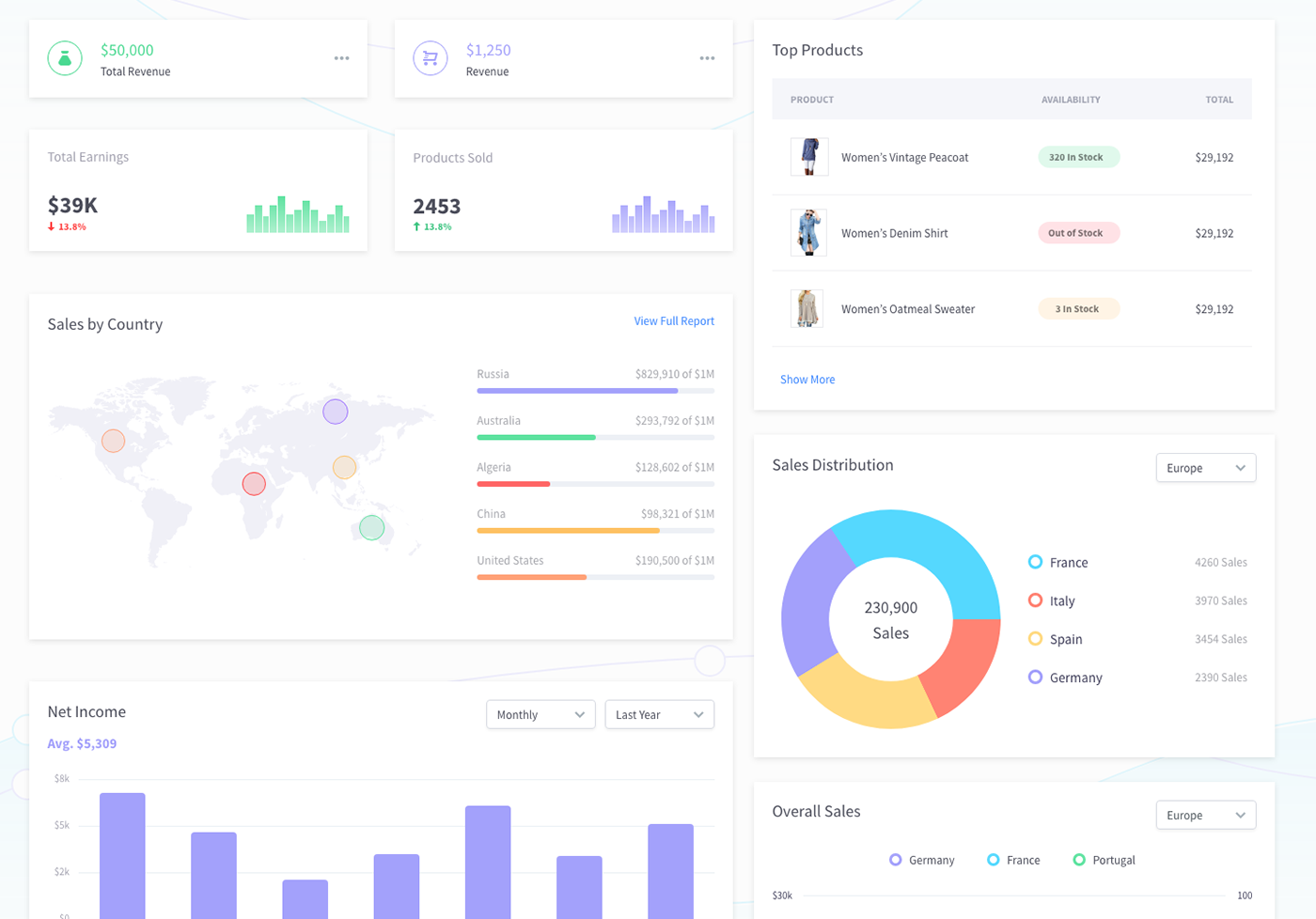Click the green up arrow by 13.8% under 2453
The width and height of the screenshot is (1316, 919).
coord(416,226)
